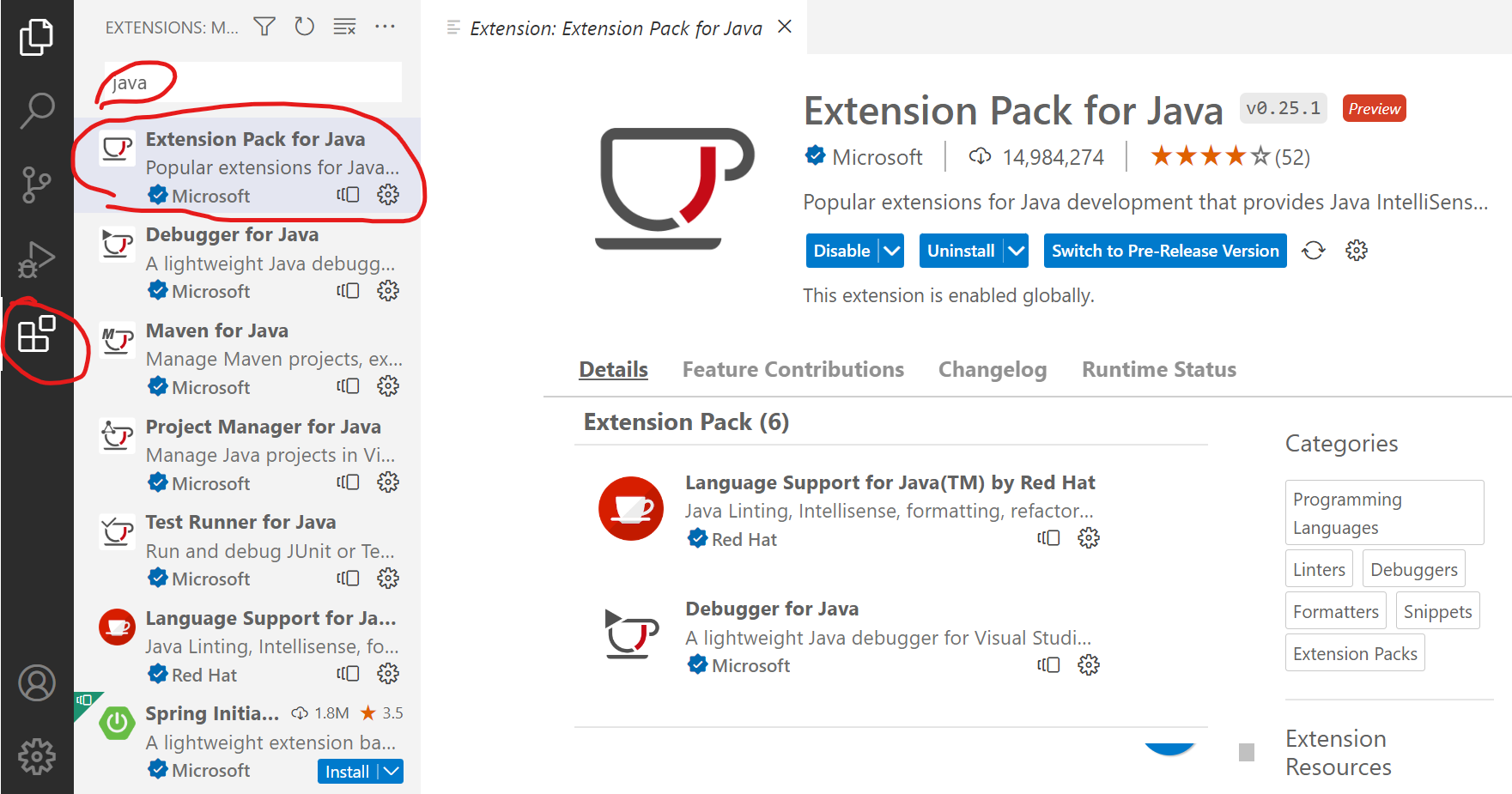Image resolution: width=1512 pixels, height=794 pixels.
Task: Open manage gear for Extension Pack for Java item
Action: [388, 195]
